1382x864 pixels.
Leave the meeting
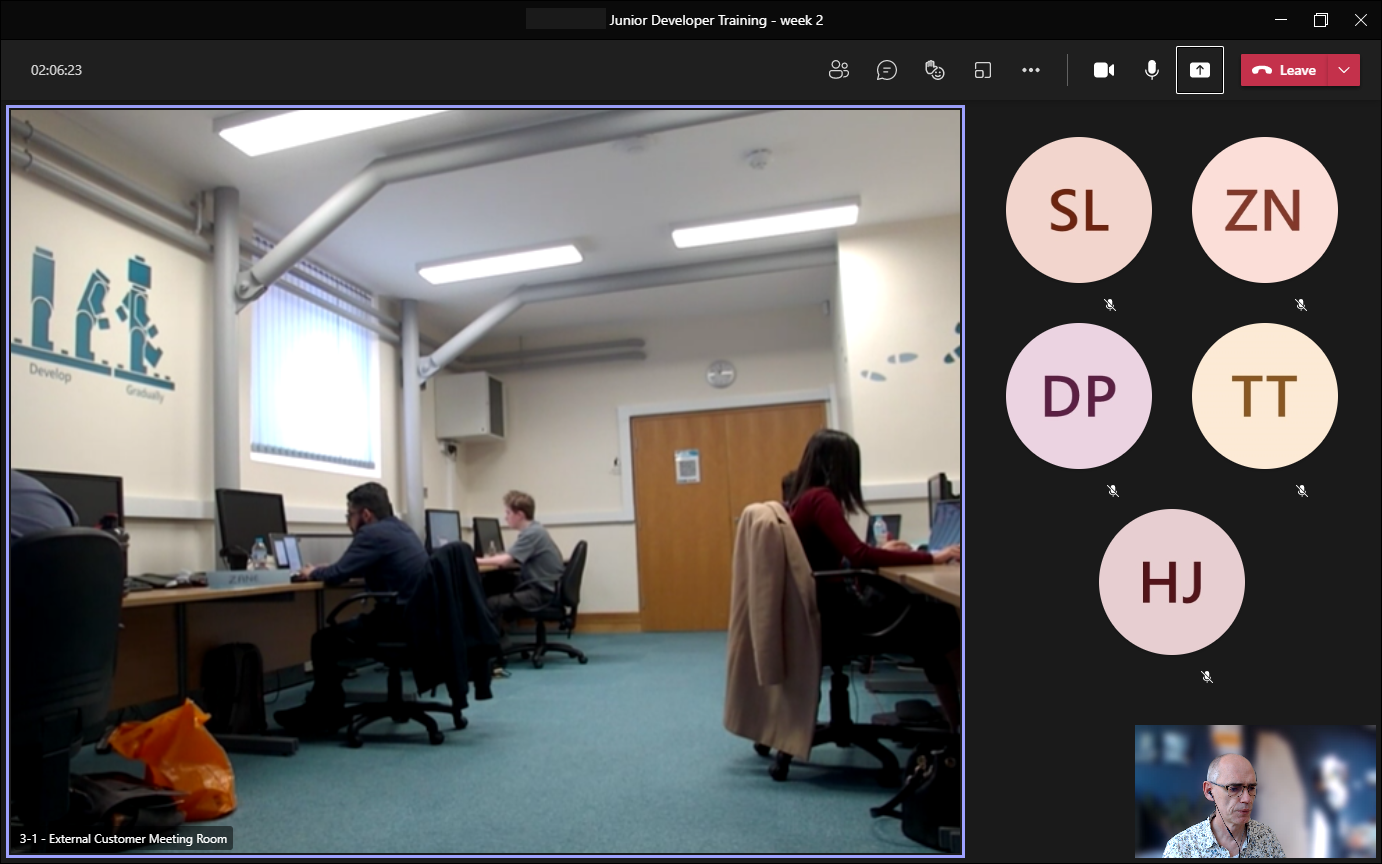[1284, 70]
